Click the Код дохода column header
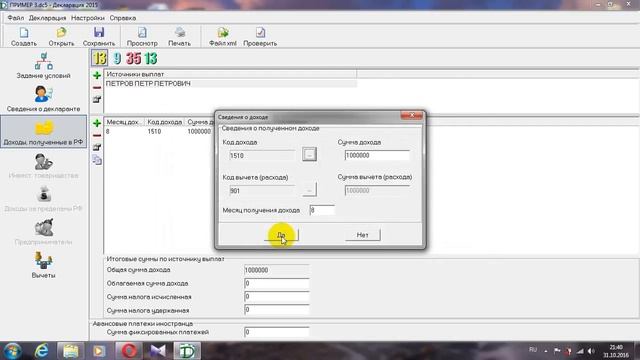The image size is (640, 360). click(164, 122)
